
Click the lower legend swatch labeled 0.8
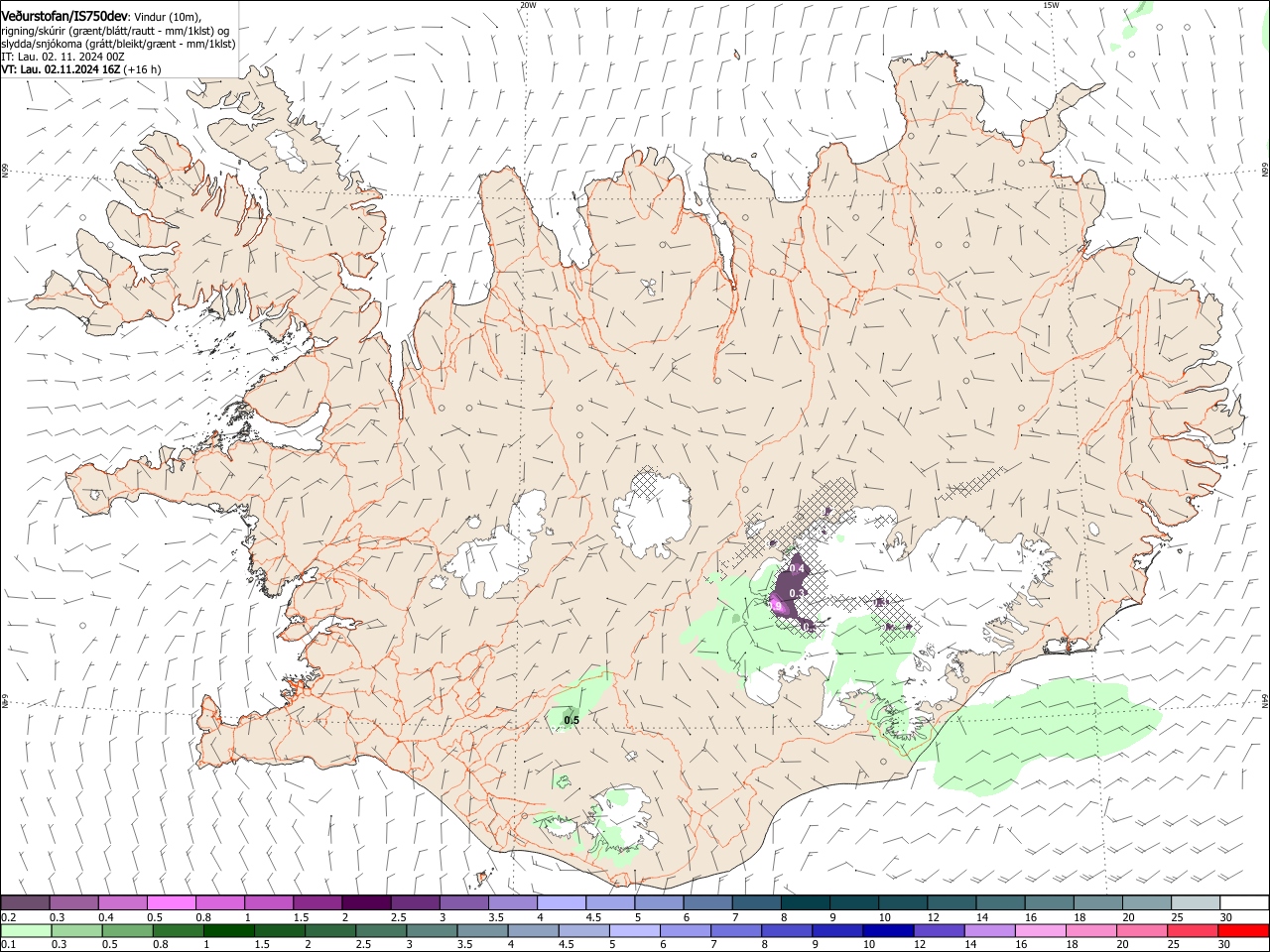click(x=180, y=930)
